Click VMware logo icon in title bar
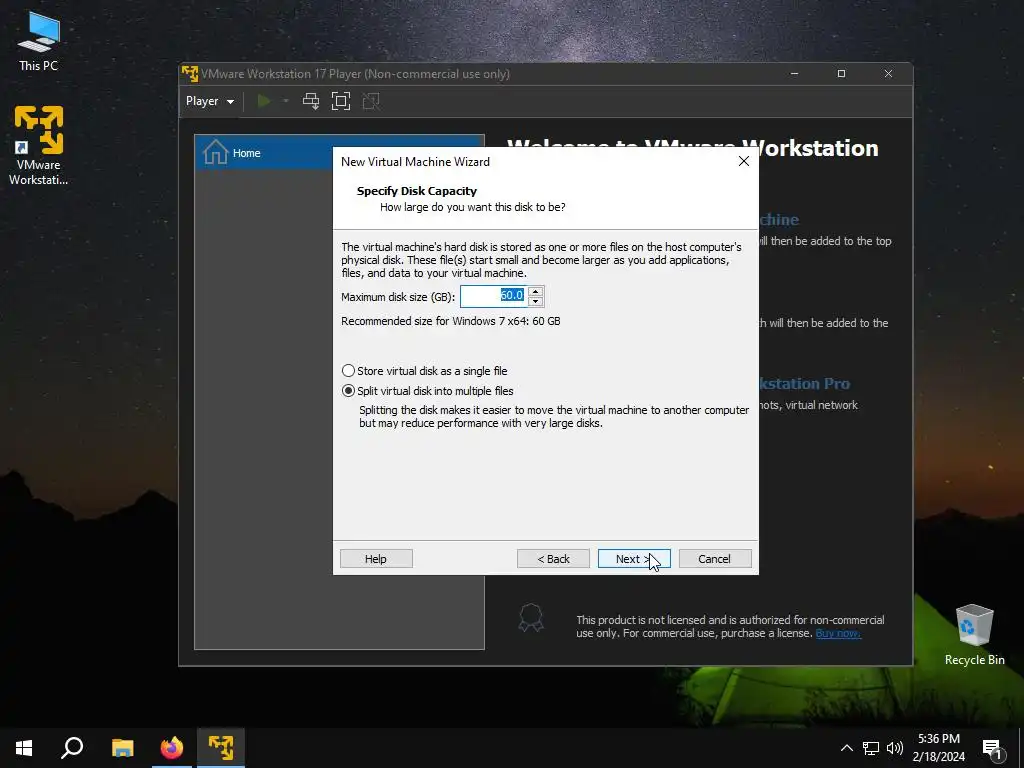This screenshot has width=1024, height=768. tap(190, 74)
